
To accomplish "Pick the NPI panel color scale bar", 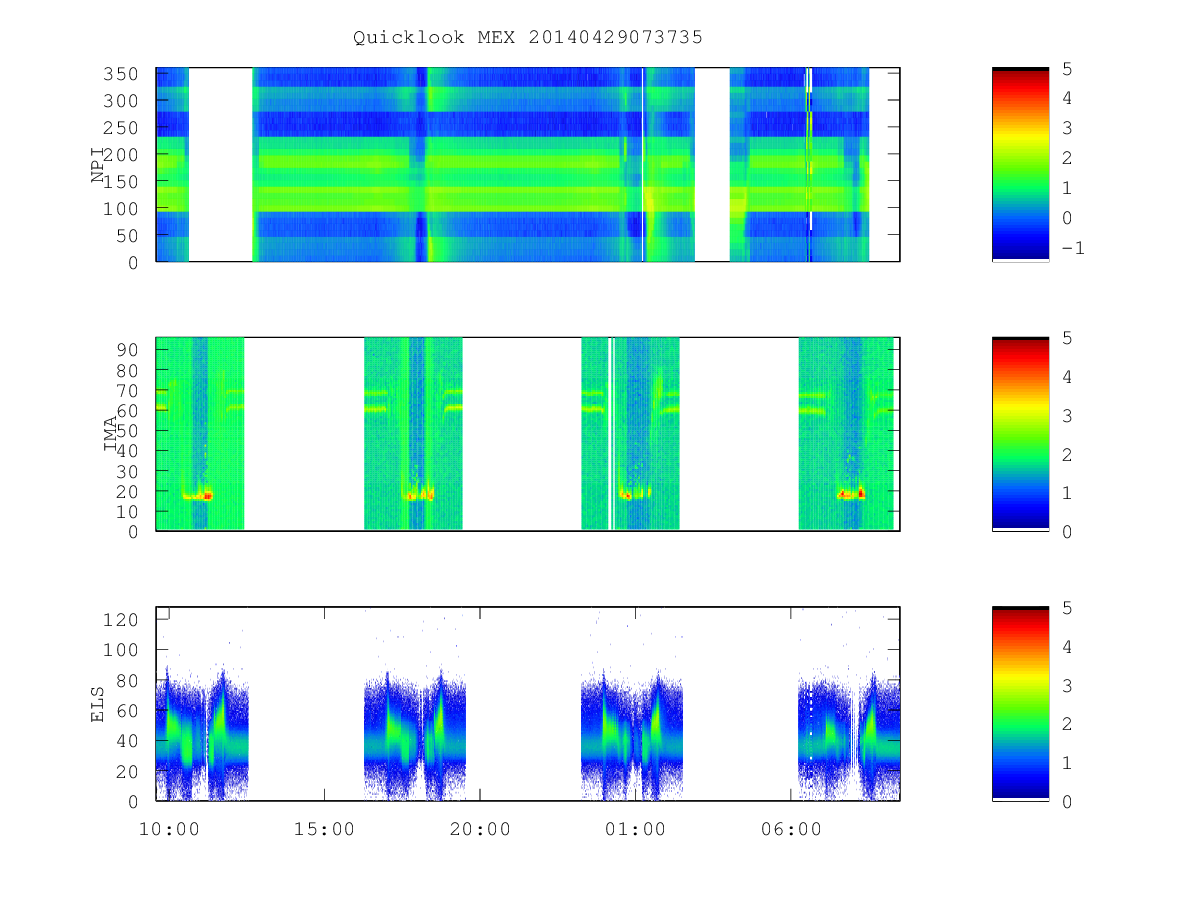I will pos(1020,165).
